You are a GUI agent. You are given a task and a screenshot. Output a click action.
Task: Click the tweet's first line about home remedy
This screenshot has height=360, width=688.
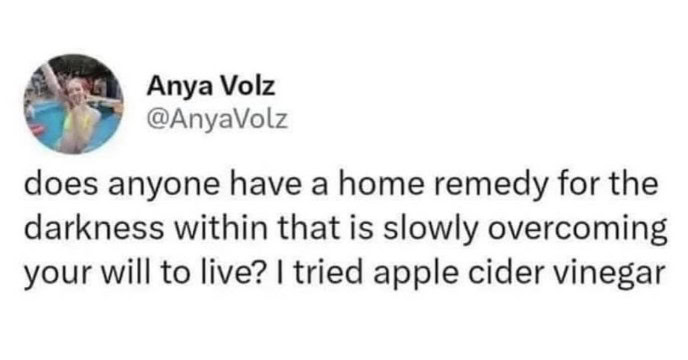341,185
